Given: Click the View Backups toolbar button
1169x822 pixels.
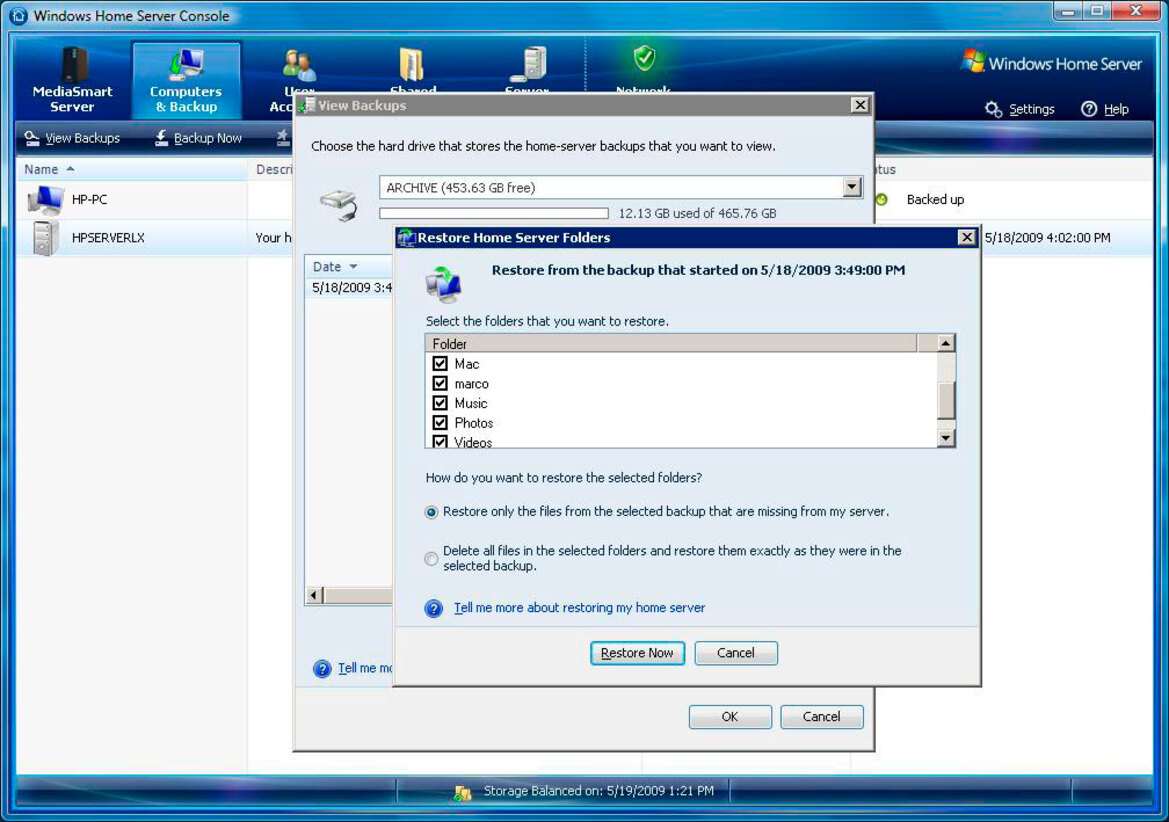Looking at the screenshot, I should click(72, 138).
